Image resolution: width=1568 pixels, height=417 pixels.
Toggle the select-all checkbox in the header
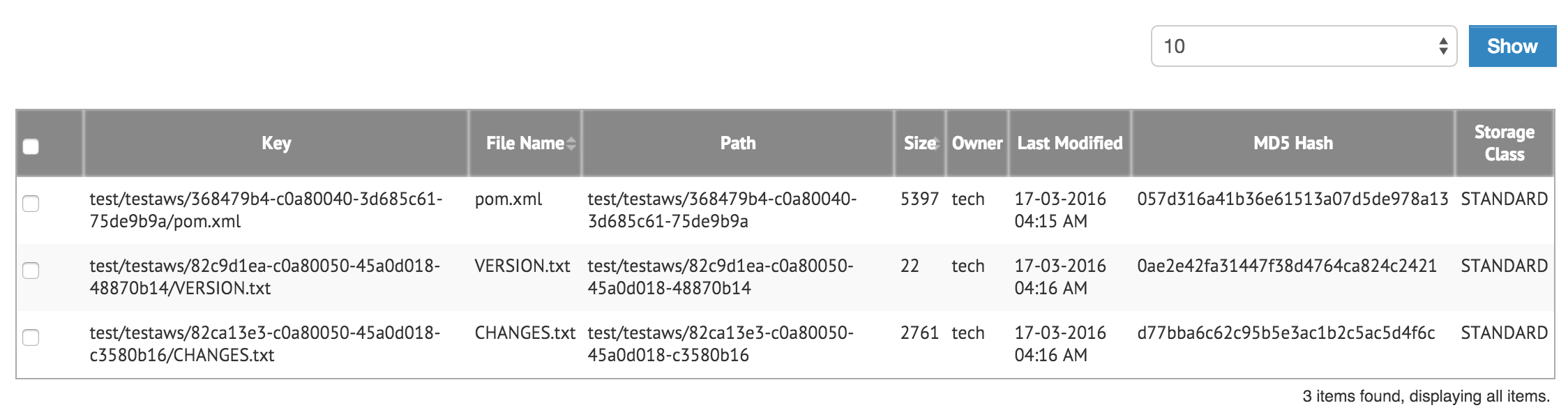pos(31,146)
